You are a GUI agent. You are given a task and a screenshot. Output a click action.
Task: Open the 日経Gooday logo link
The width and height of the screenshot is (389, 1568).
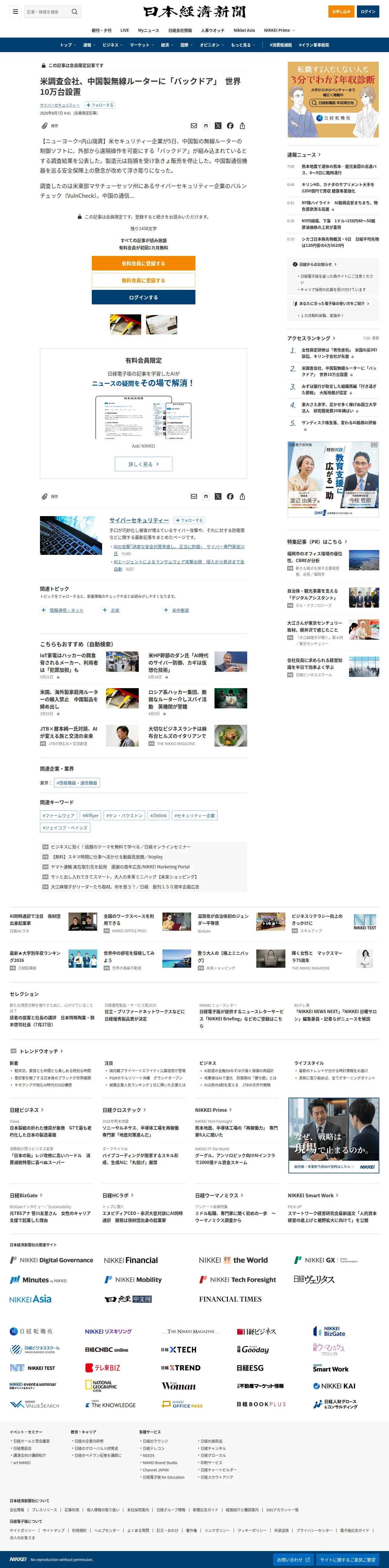[x=253, y=1350]
